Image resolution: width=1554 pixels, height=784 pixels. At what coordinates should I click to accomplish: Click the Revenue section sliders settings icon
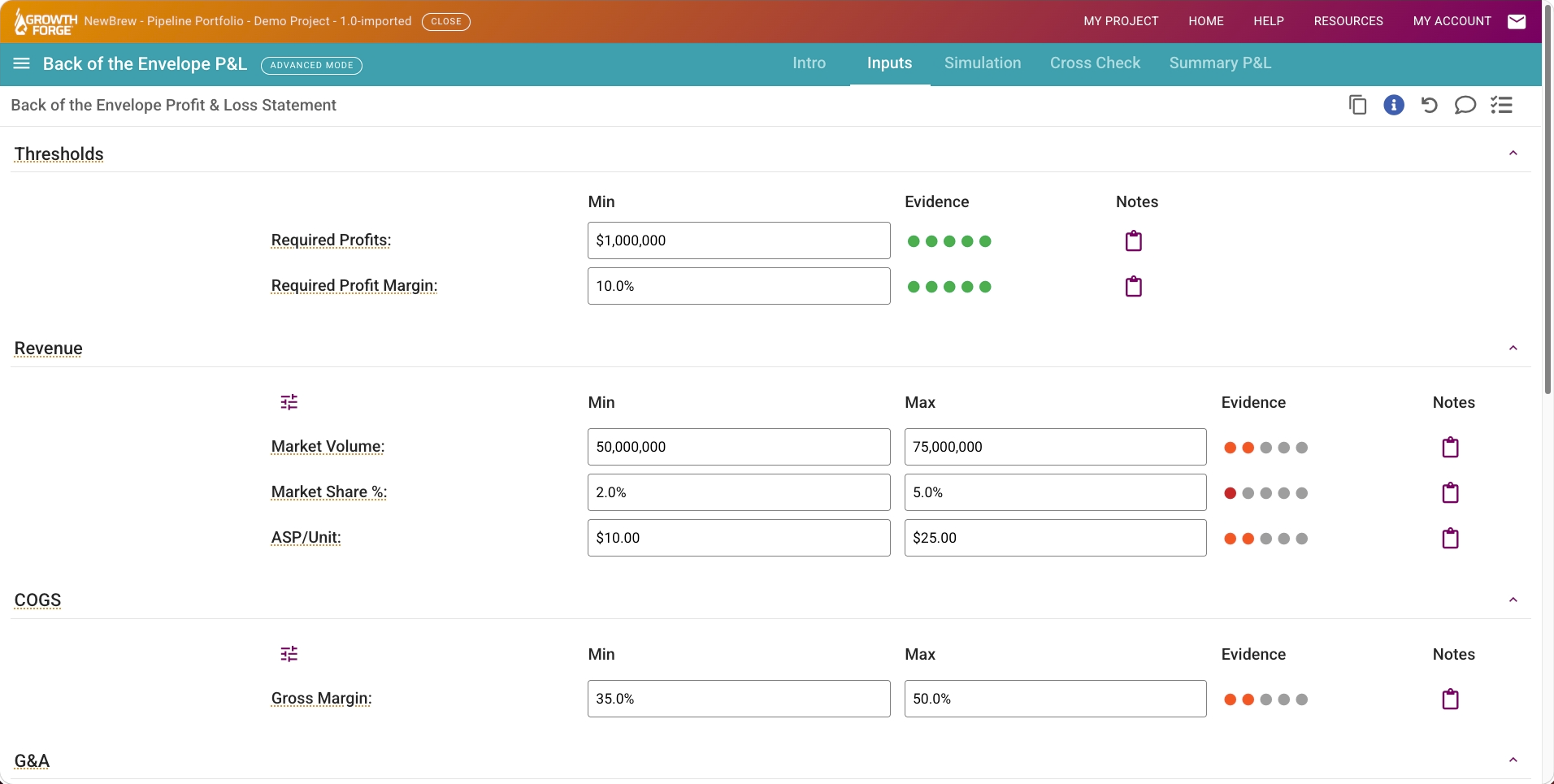(289, 402)
